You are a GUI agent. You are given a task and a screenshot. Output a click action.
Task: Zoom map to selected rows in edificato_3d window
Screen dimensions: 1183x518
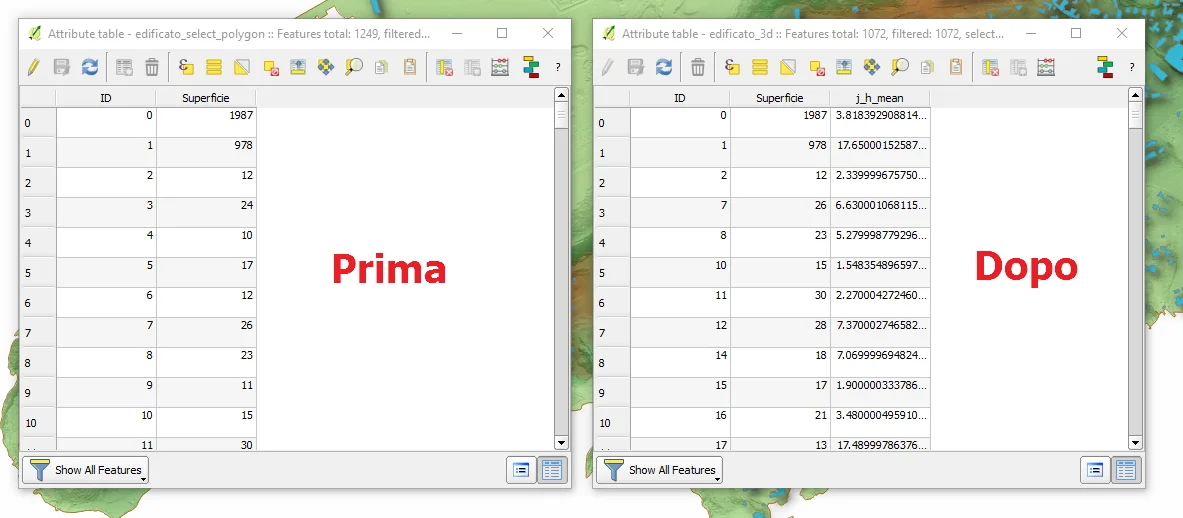pos(899,67)
